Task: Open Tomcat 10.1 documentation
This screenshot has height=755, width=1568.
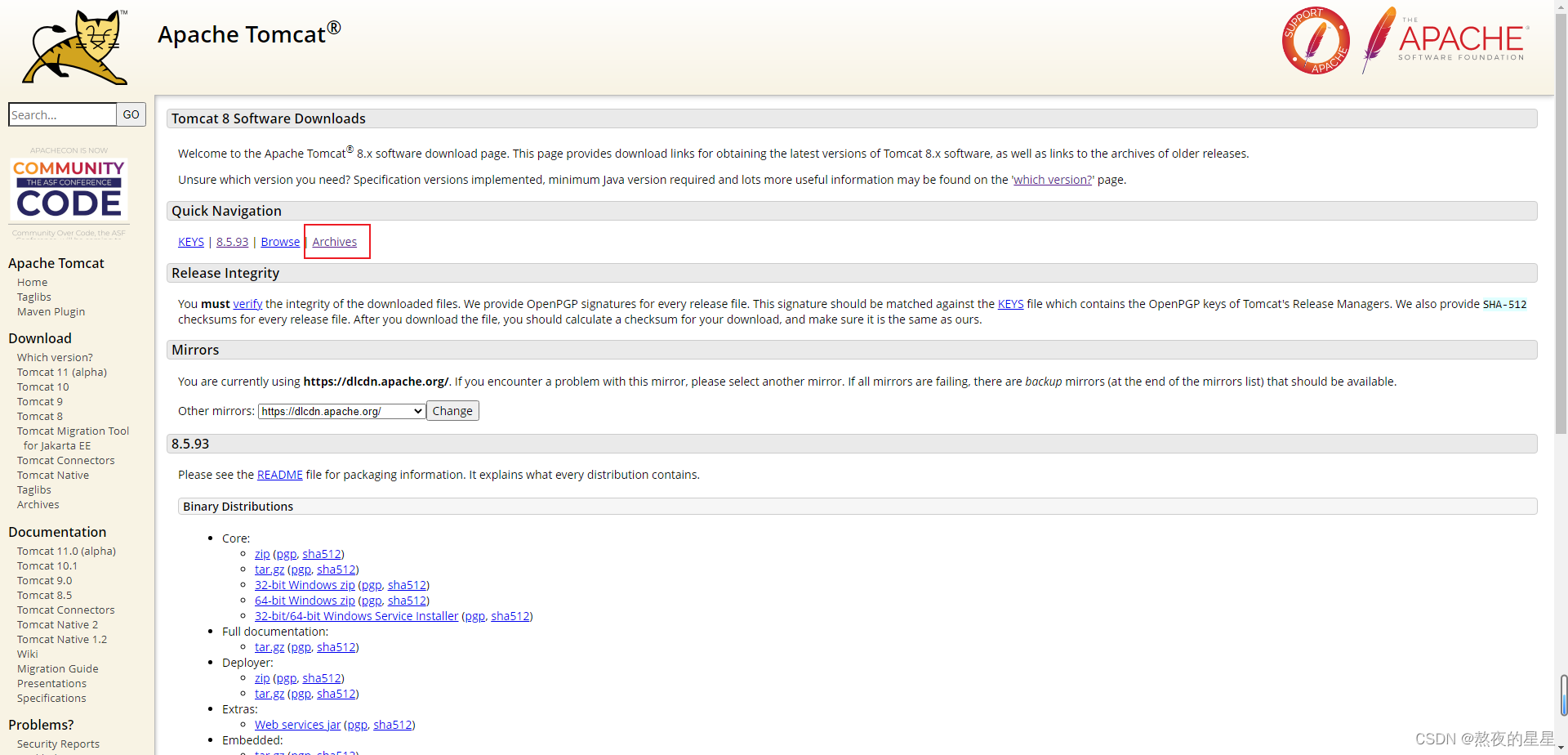Action: [x=47, y=566]
